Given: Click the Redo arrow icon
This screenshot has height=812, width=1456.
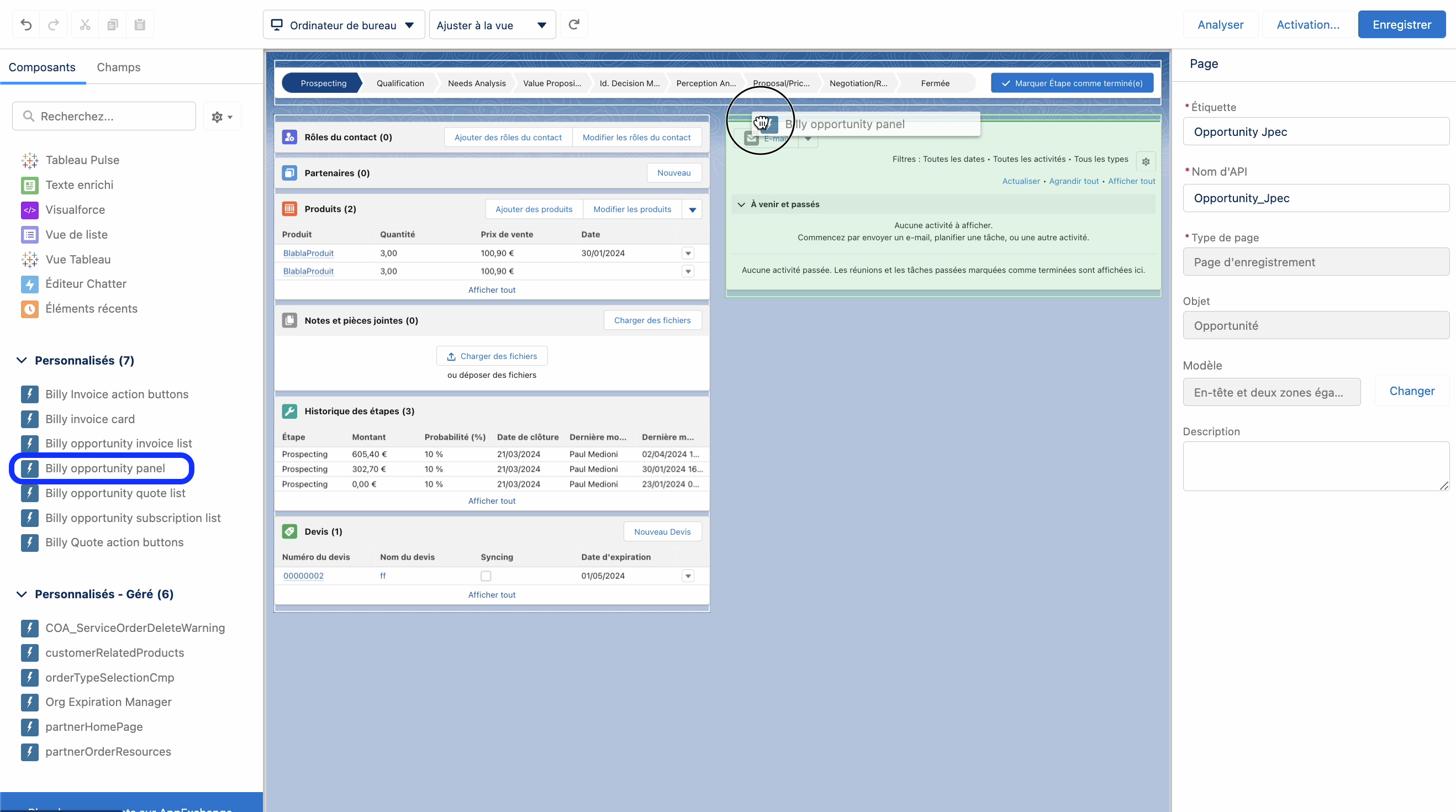Looking at the screenshot, I should tap(54, 24).
